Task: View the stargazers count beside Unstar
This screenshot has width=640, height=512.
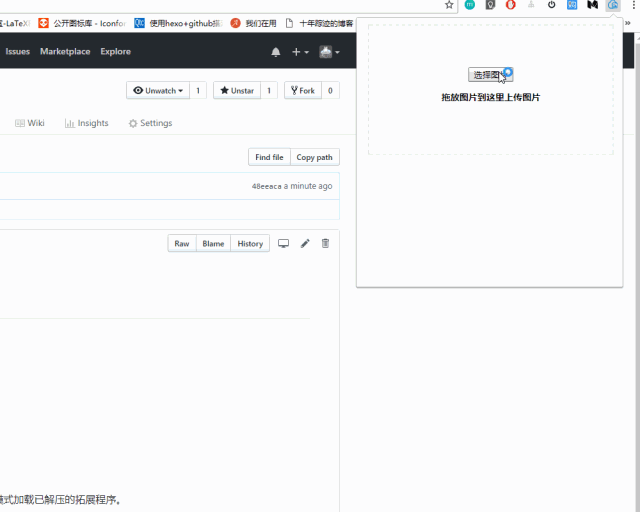Action: pyautogui.click(x=269, y=91)
